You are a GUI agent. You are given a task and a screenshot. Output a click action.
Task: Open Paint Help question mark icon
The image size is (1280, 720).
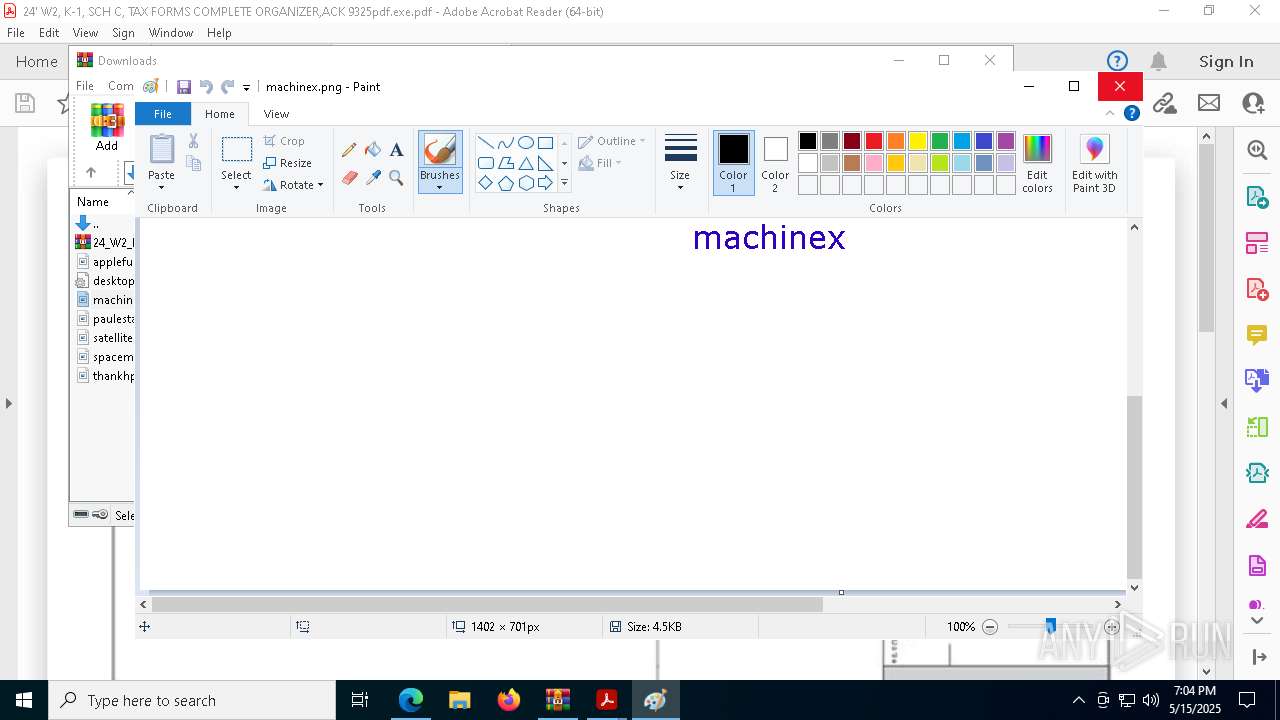[1132, 113]
